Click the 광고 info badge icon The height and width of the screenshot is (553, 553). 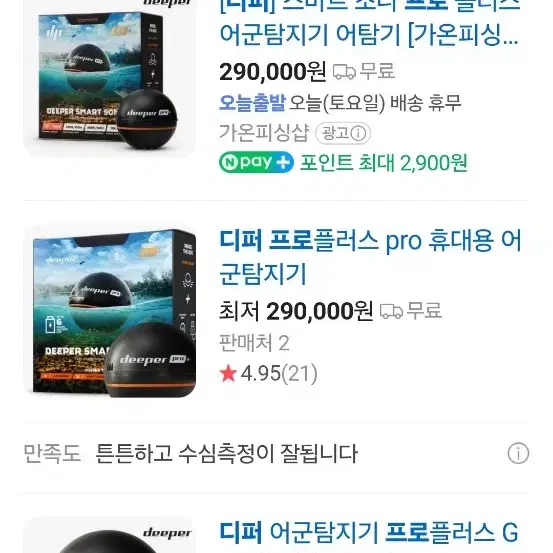(x=343, y=133)
